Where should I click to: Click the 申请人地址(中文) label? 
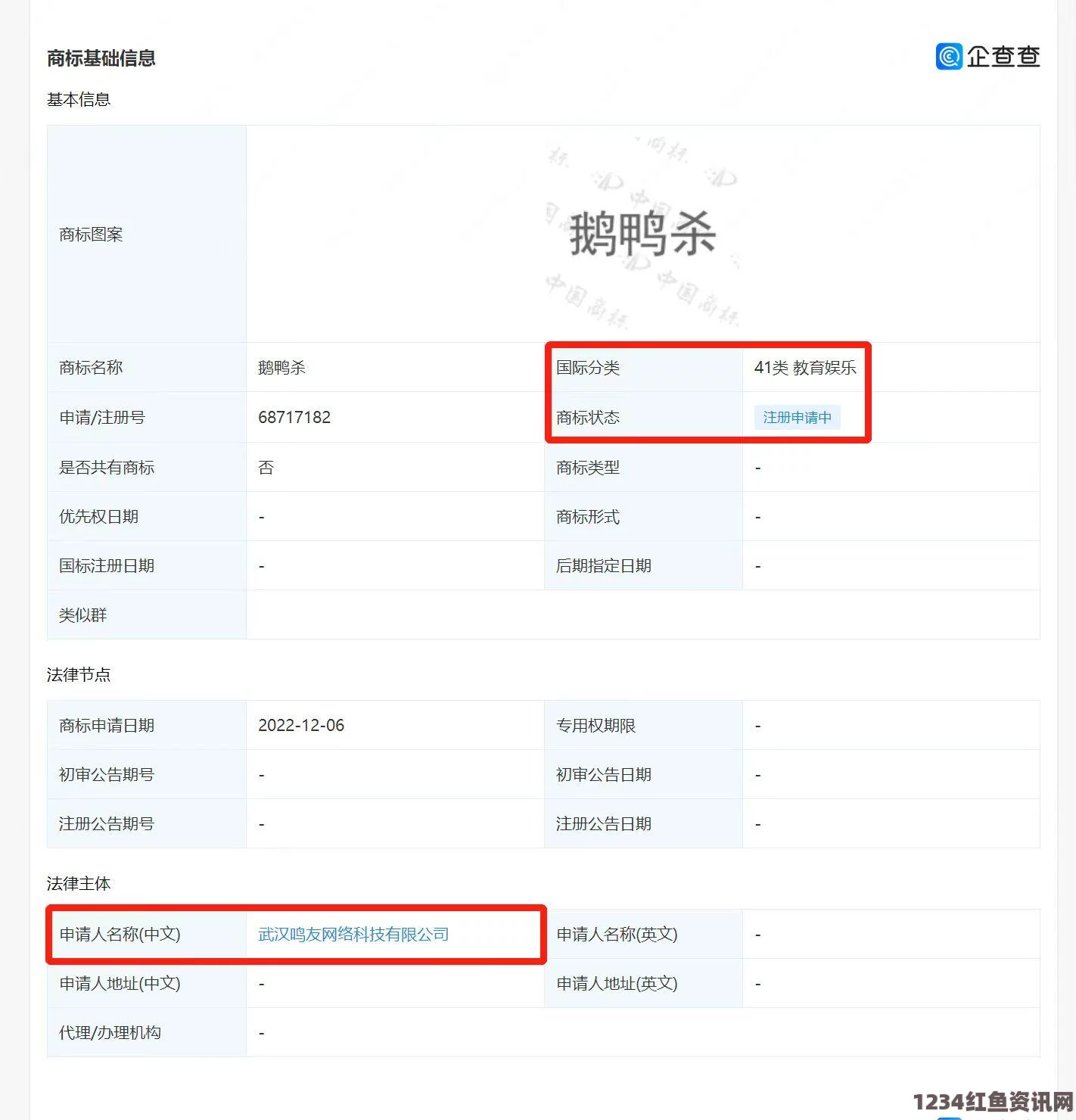pyautogui.click(x=120, y=984)
